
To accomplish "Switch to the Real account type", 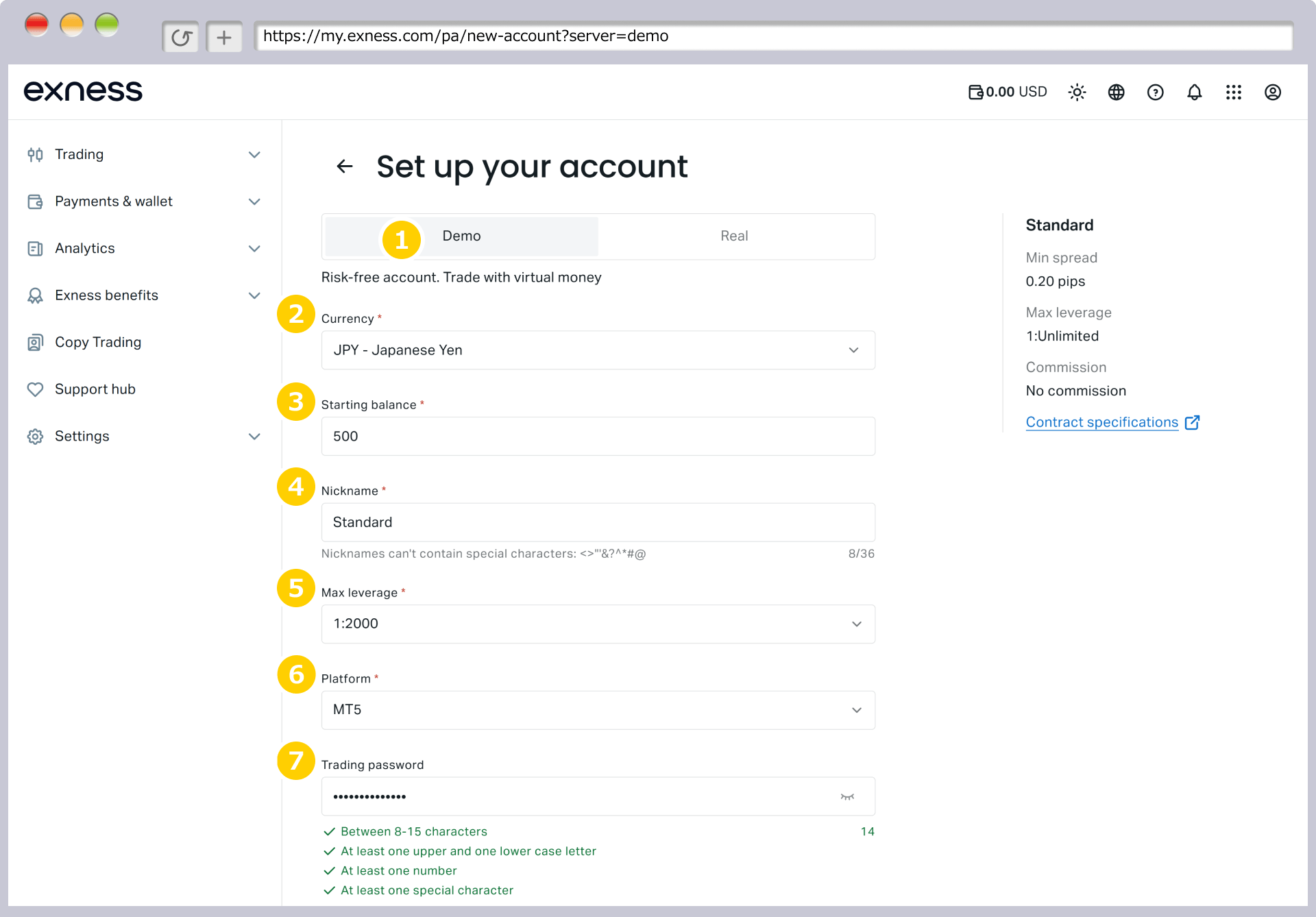I will click(x=734, y=236).
